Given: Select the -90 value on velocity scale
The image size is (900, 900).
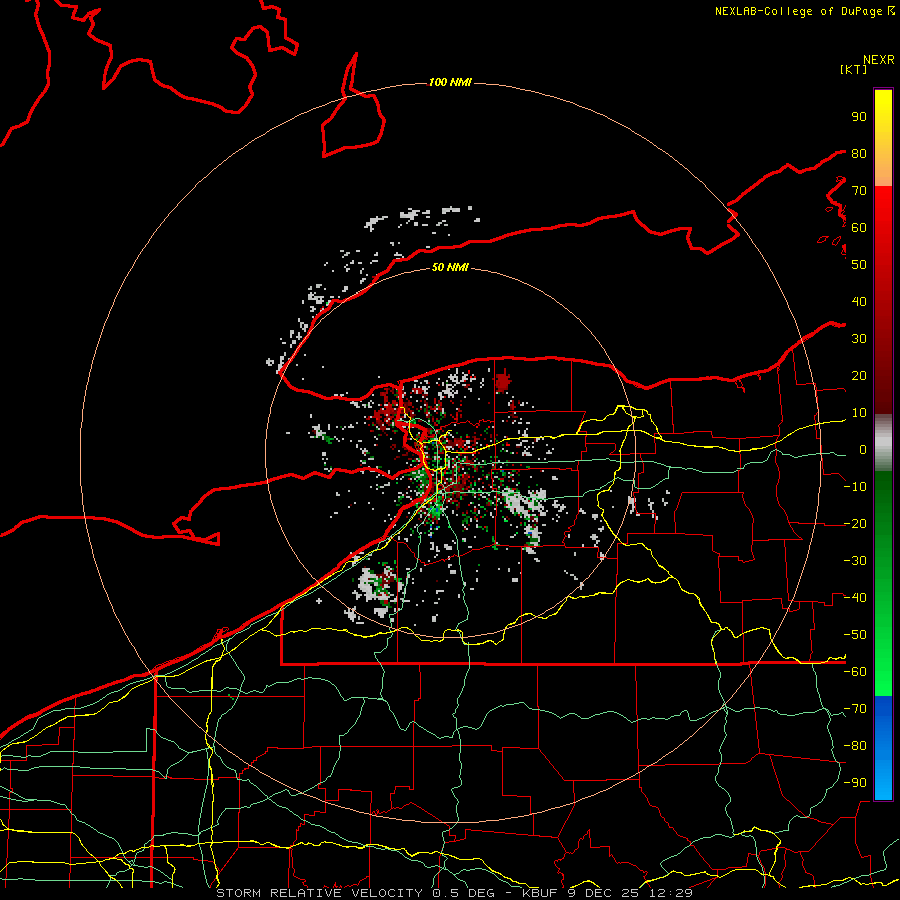Looking at the screenshot, I should click(855, 783).
